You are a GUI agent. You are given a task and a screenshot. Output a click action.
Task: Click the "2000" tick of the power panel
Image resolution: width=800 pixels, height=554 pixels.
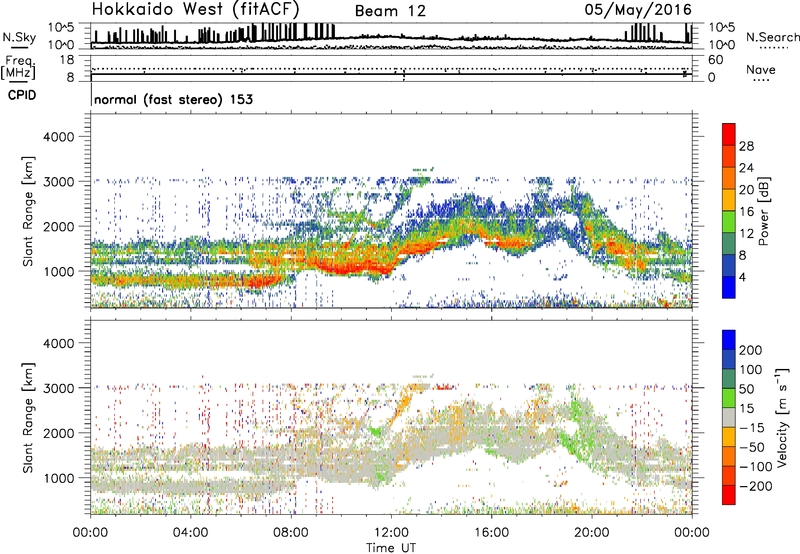59,226
